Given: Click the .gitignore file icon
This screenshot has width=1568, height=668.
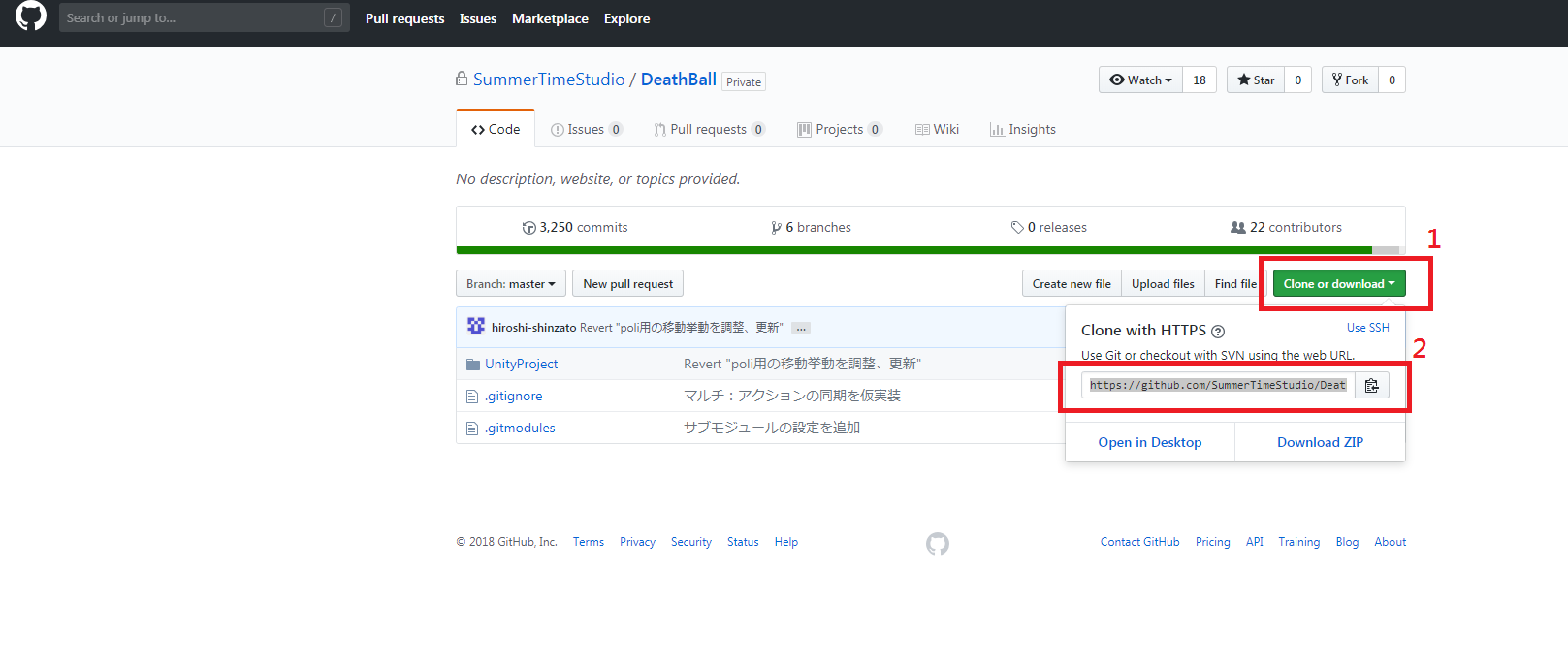Looking at the screenshot, I should click(x=472, y=397).
